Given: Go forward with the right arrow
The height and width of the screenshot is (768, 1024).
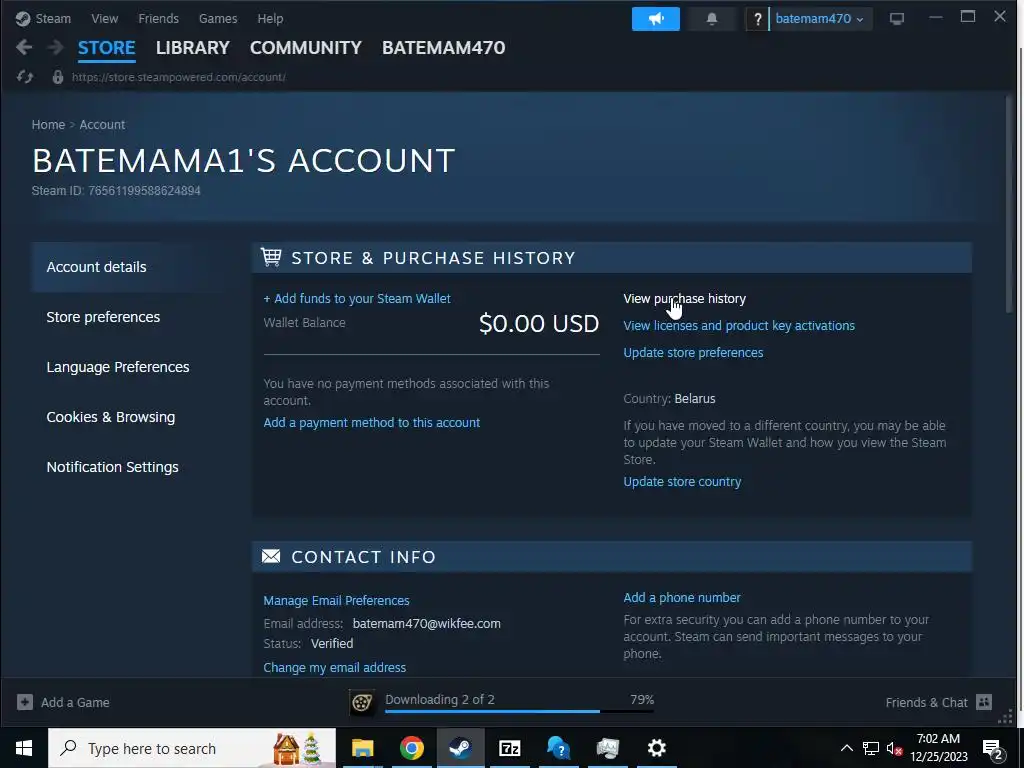Looking at the screenshot, I should 56,47.
